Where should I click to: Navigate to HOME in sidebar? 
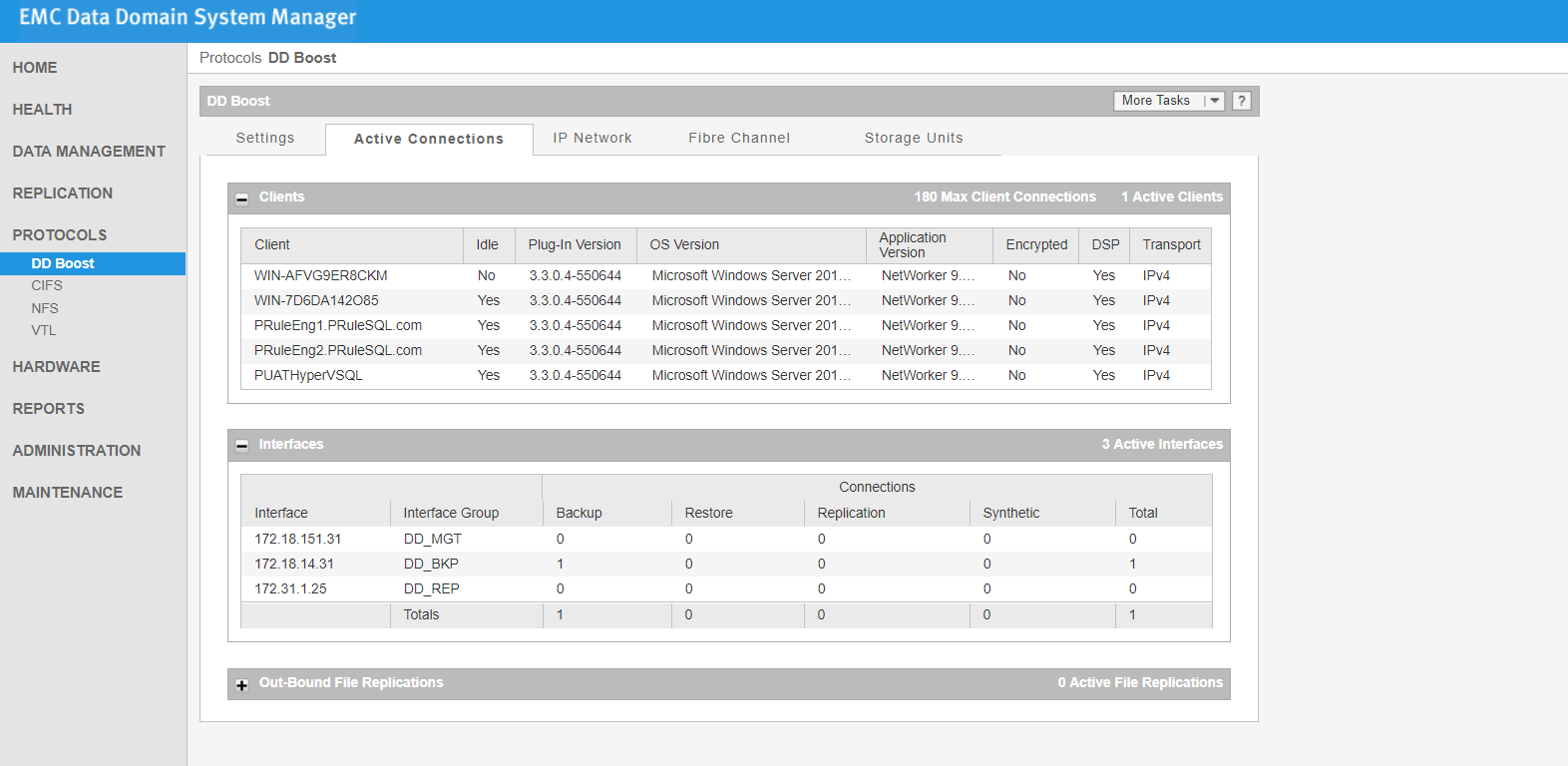[x=35, y=68]
